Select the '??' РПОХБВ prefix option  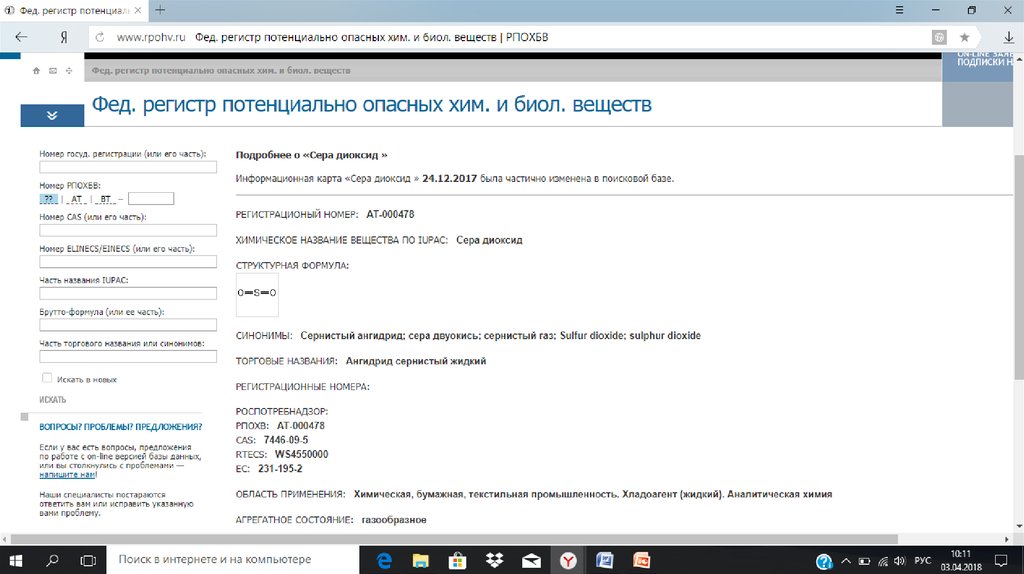[x=50, y=199]
